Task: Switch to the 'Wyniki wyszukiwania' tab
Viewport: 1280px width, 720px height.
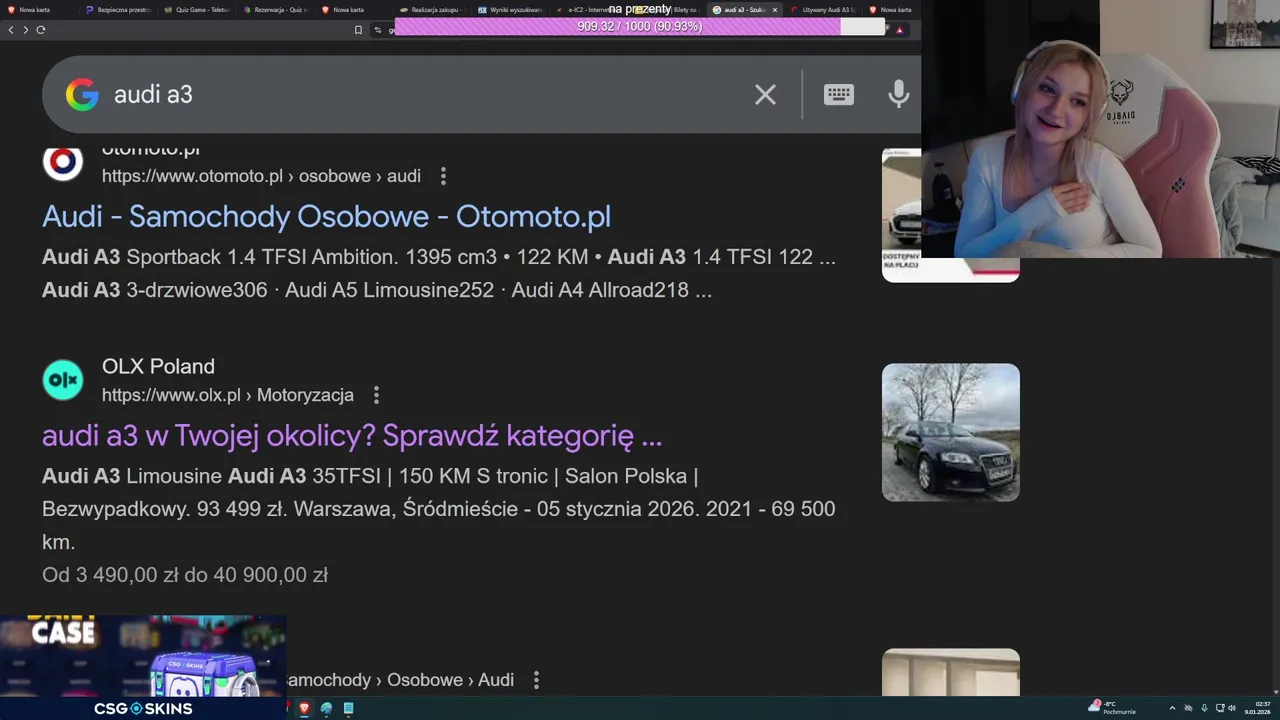Action: pos(510,10)
